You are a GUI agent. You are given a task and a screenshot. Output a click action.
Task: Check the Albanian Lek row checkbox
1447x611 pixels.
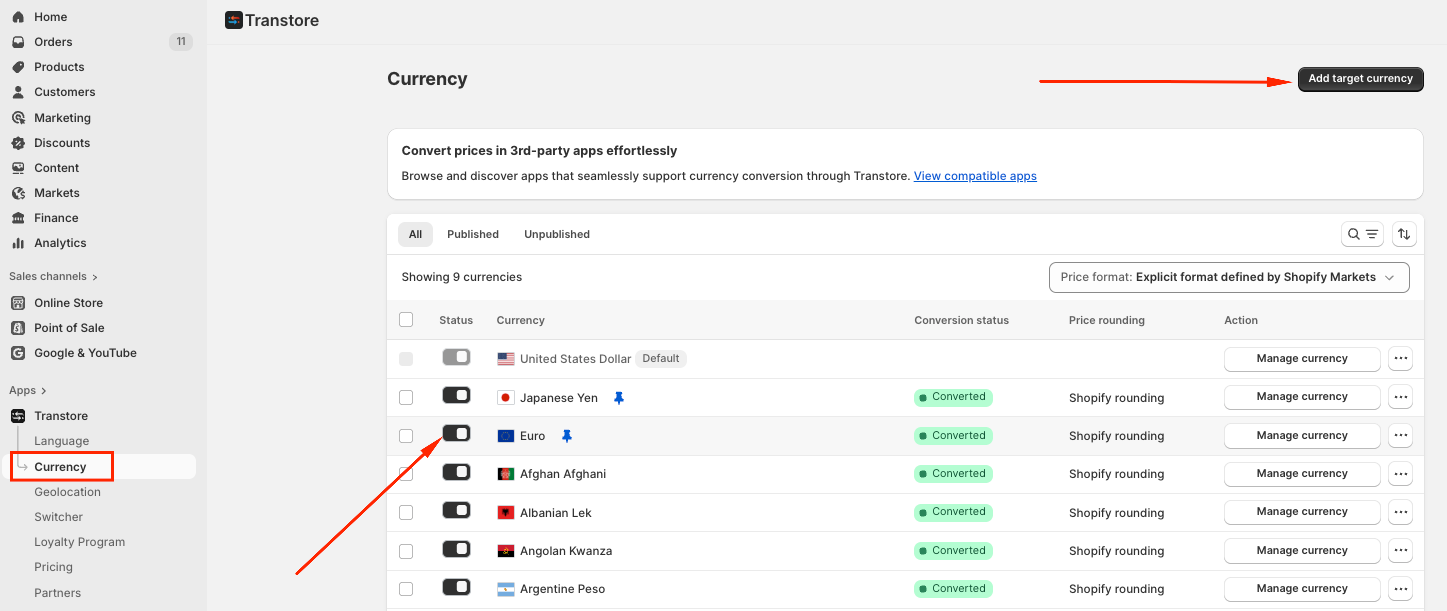point(406,513)
